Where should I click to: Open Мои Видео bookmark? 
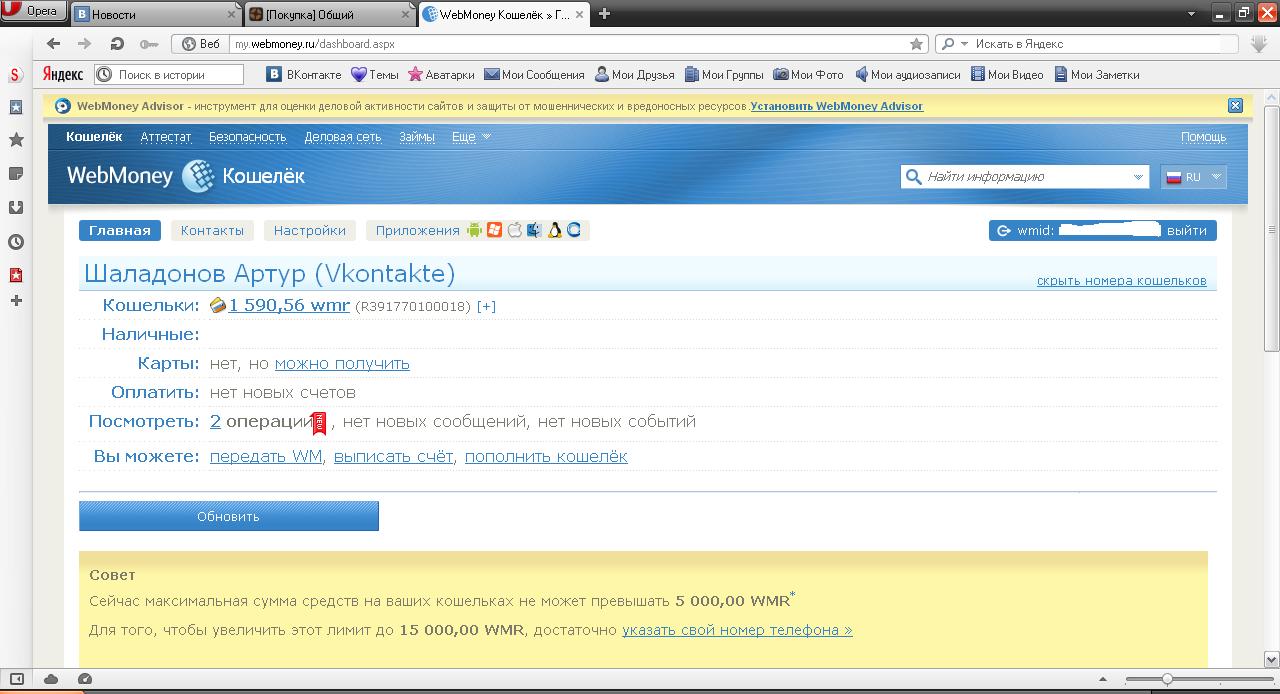click(1006, 75)
